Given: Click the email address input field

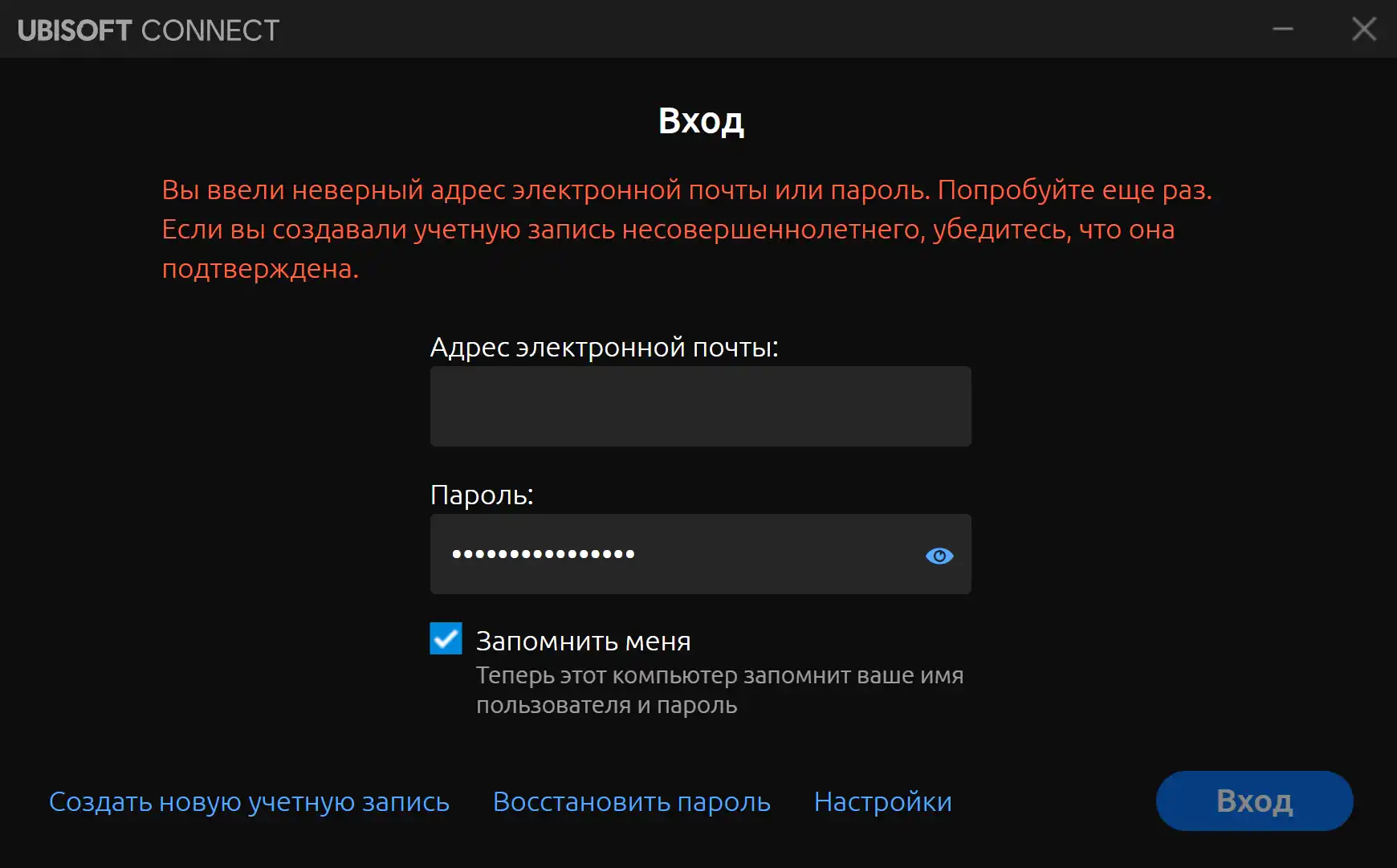Looking at the screenshot, I should (700, 406).
